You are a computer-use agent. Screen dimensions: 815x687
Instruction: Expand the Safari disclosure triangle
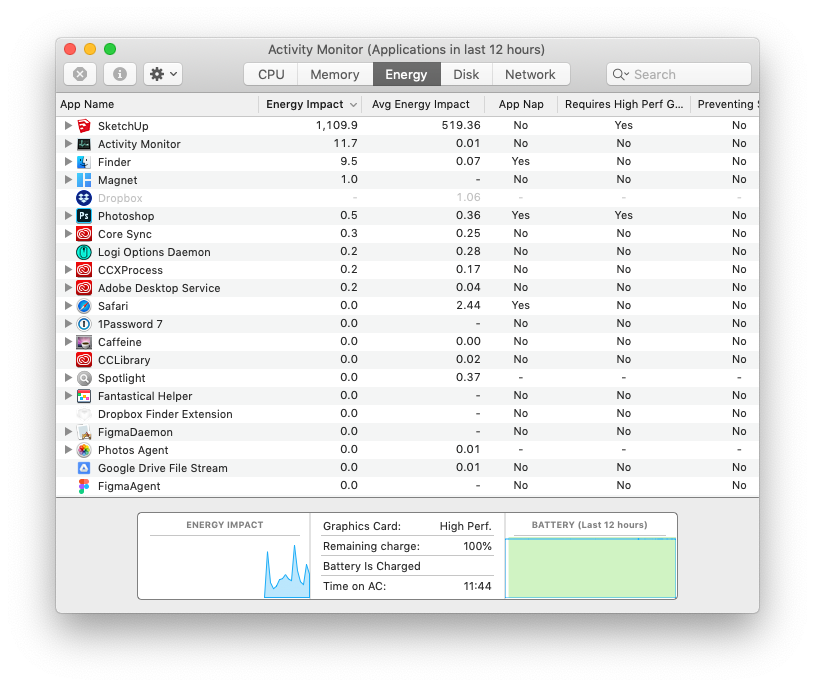pos(68,306)
